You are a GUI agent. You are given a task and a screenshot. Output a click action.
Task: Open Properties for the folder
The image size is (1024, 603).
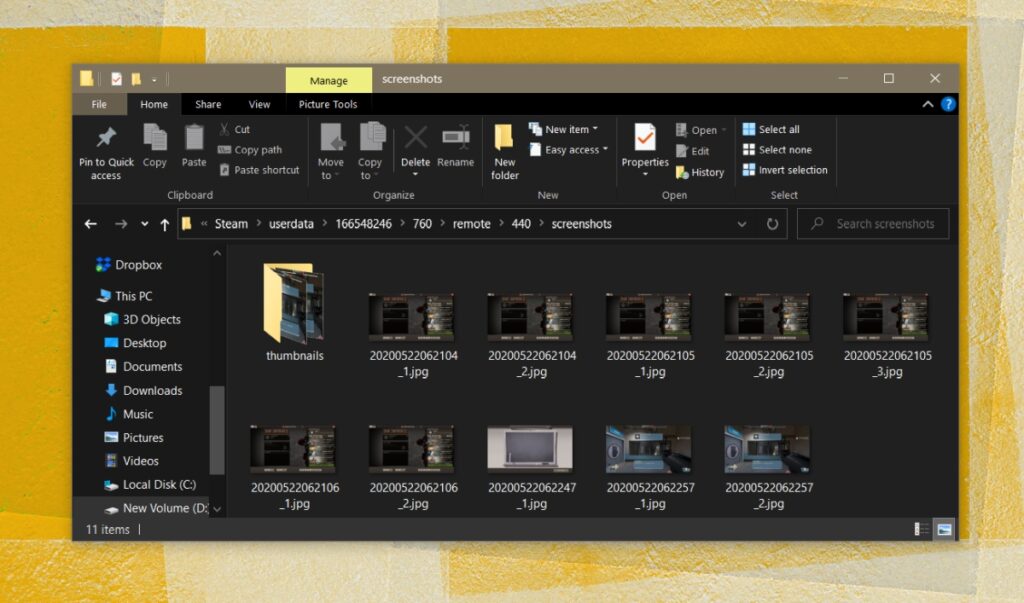644,148
